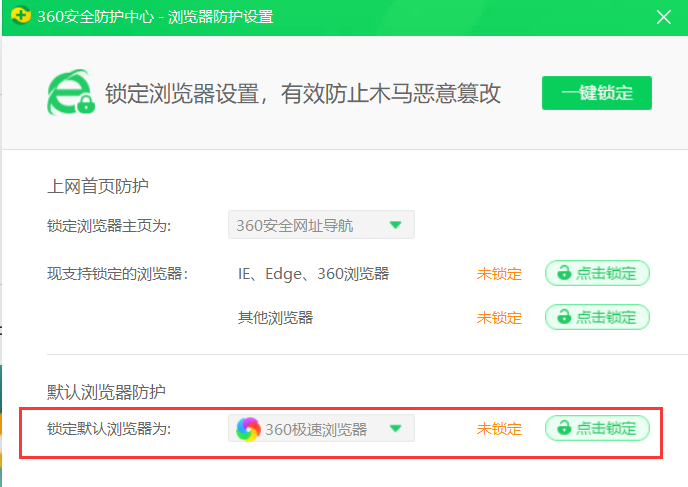The image size is (688, 487).
Task: Click the 默认浏览器防护 section heading
Action: (x=106, y=392)
